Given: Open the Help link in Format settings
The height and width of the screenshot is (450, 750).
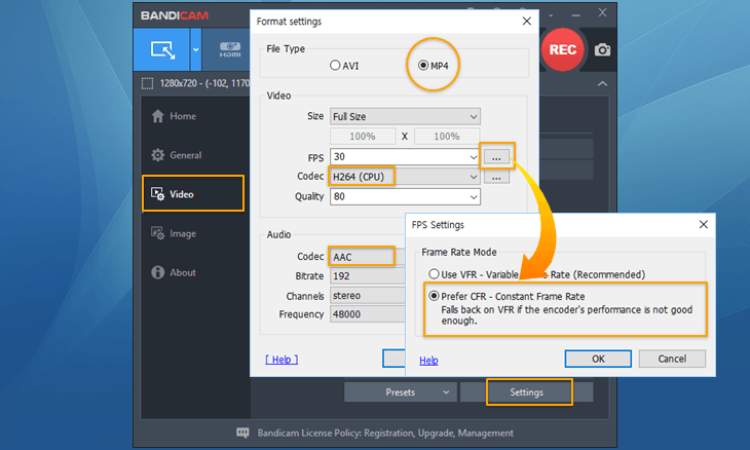Looking at the screenshot, I should pyautogui.click(x=281, y=360).
